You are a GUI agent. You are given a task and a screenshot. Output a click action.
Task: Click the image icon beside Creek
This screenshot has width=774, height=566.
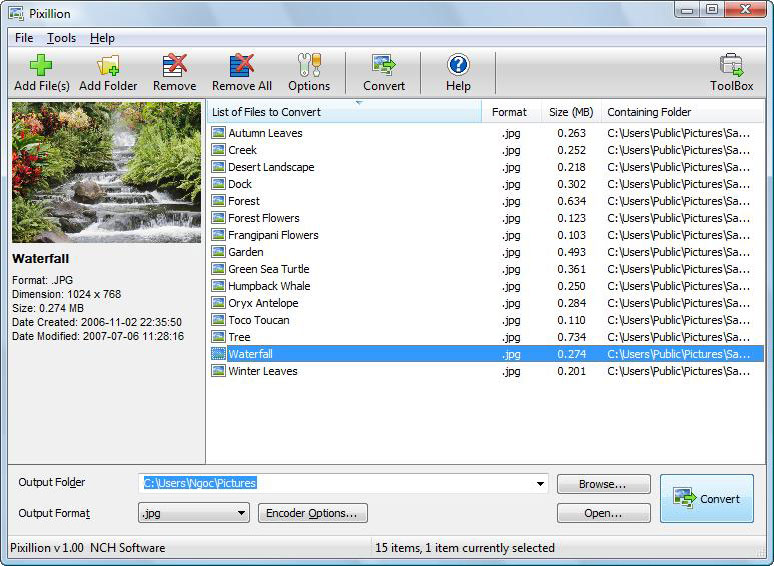[x=218, y=150]
